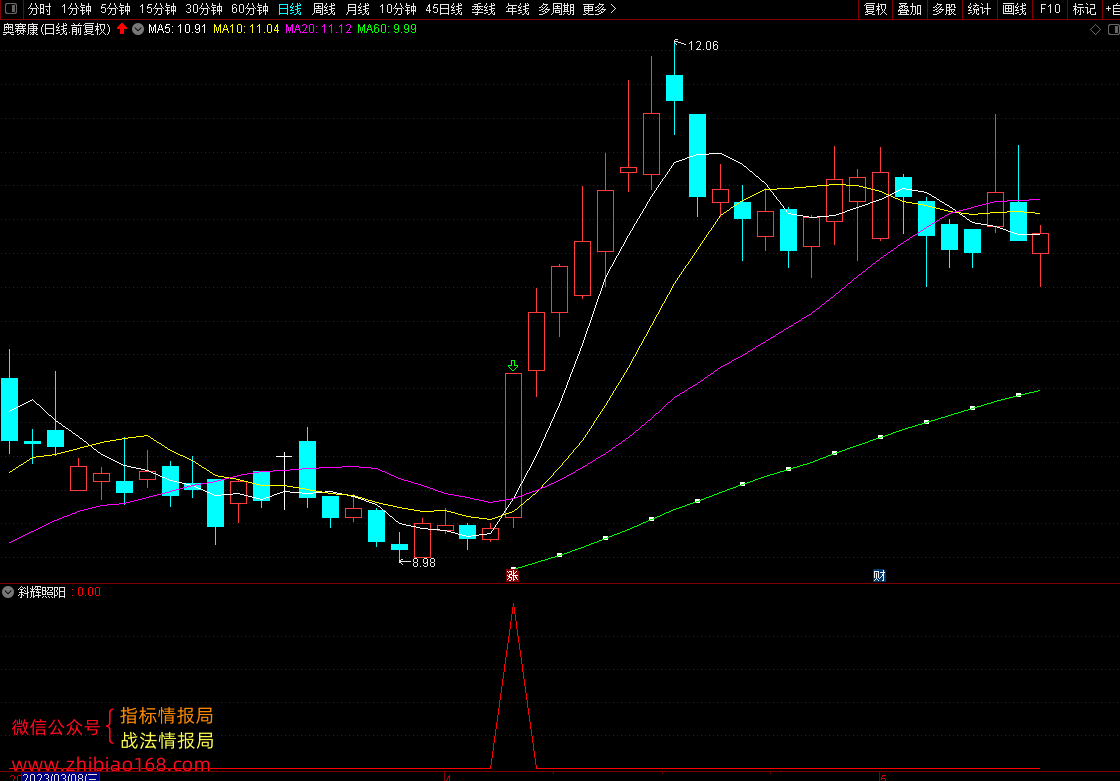Click the 多股 multi-stock button
Screen dimensions: 1120x781
[944, 9]
